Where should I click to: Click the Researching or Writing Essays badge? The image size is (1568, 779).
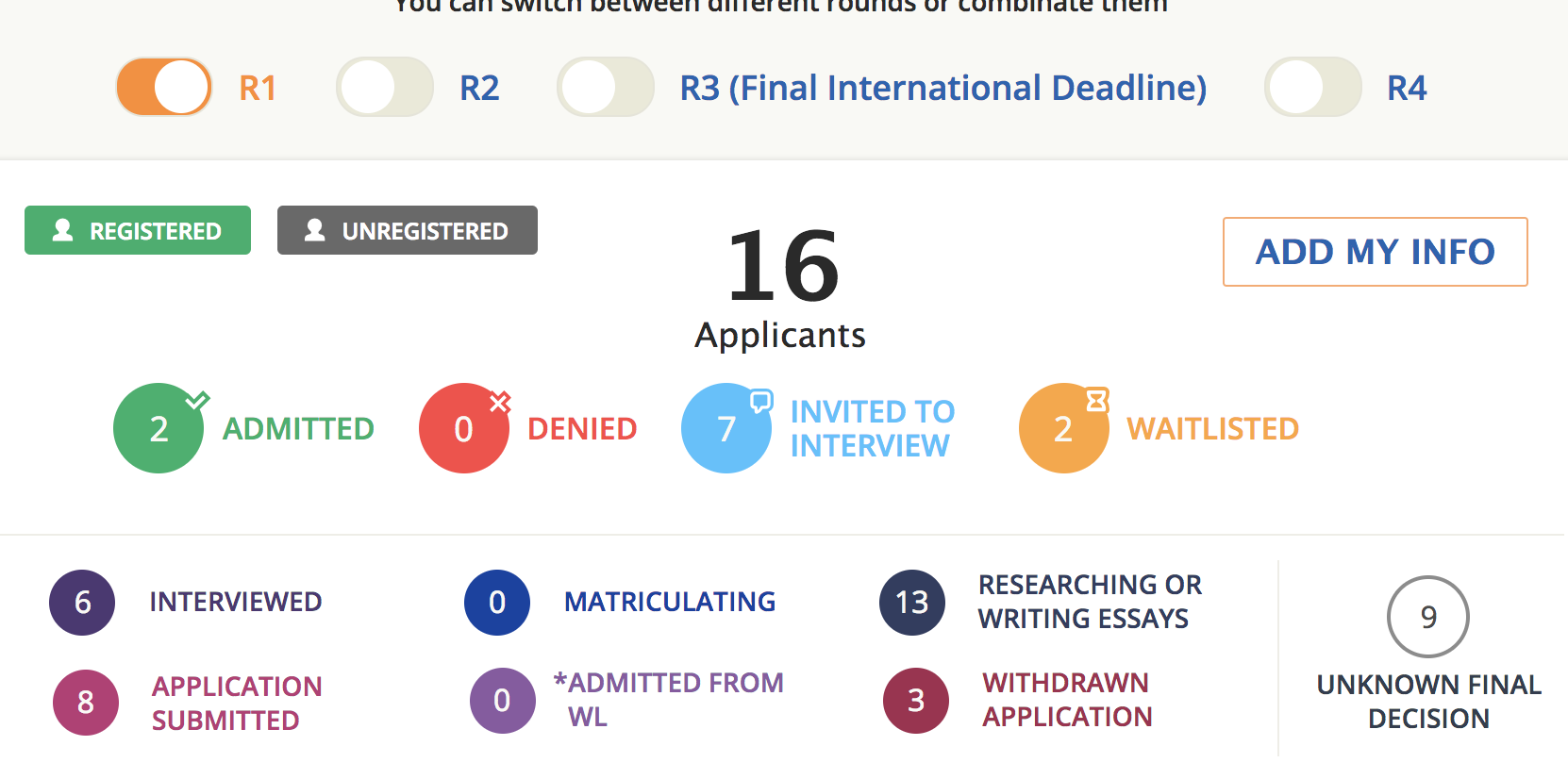click(911, 603)
